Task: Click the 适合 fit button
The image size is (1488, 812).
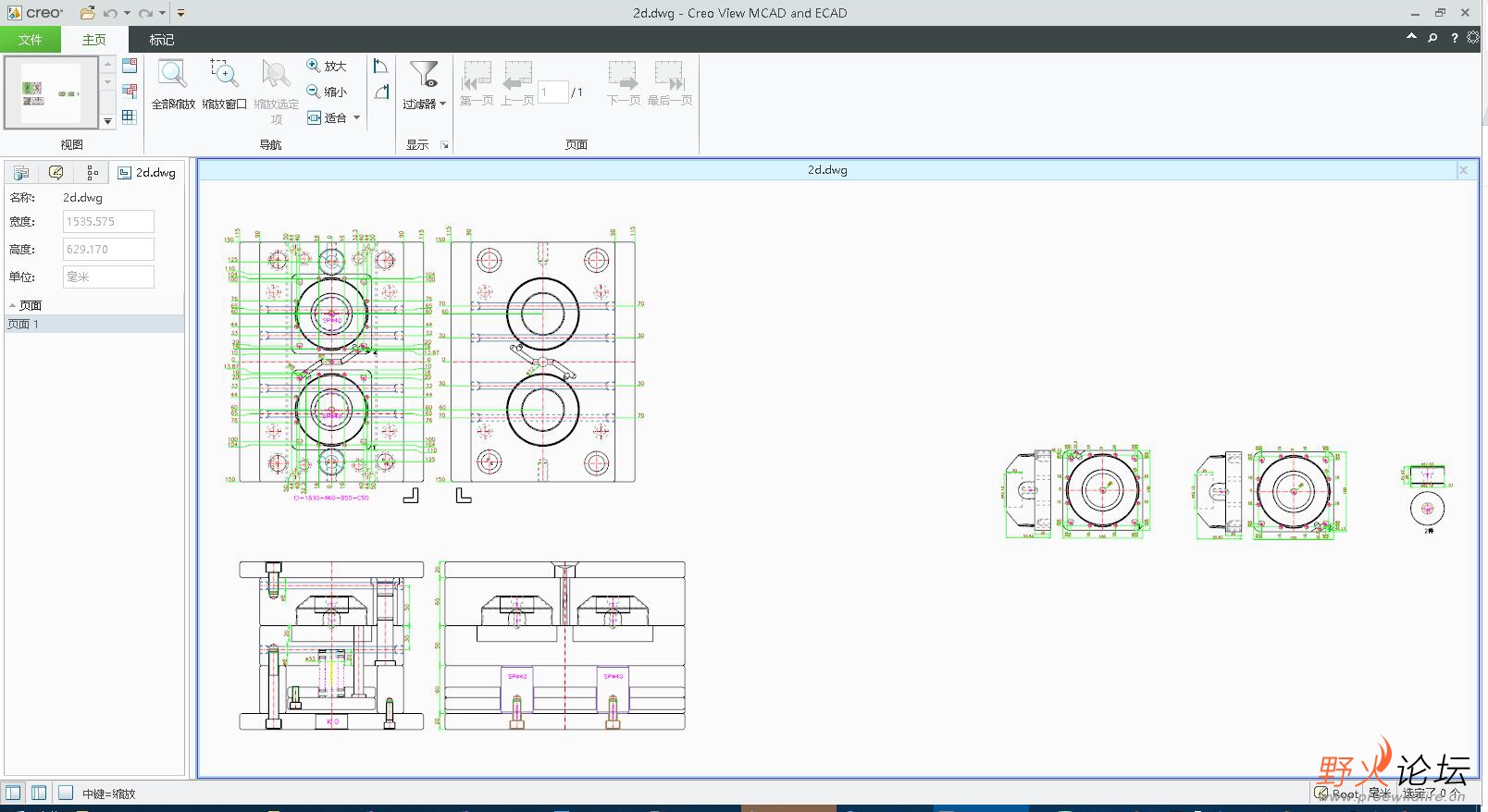Action: click(327, 117)
